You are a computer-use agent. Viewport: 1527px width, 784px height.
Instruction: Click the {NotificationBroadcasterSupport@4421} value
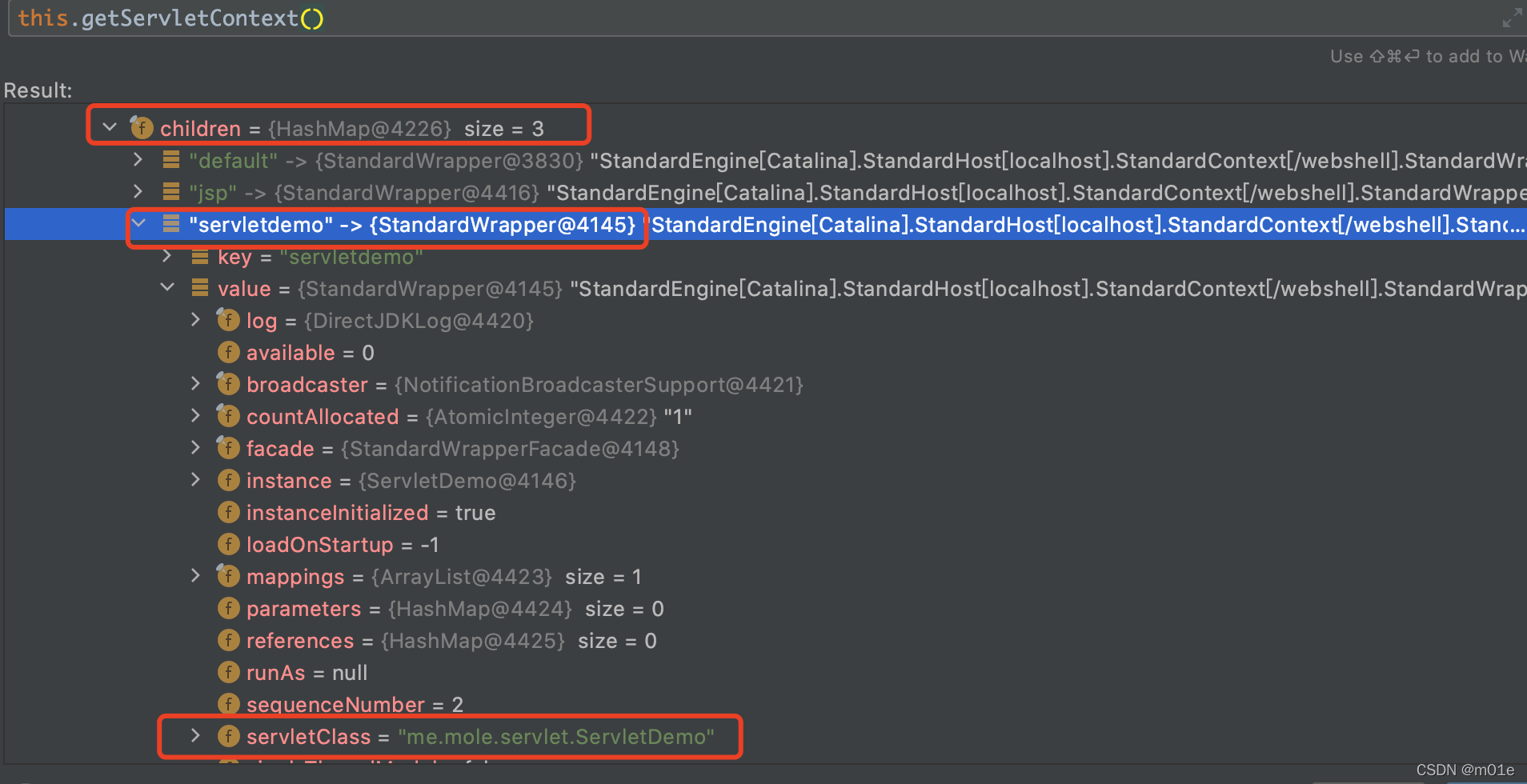(x=599, y=384)
